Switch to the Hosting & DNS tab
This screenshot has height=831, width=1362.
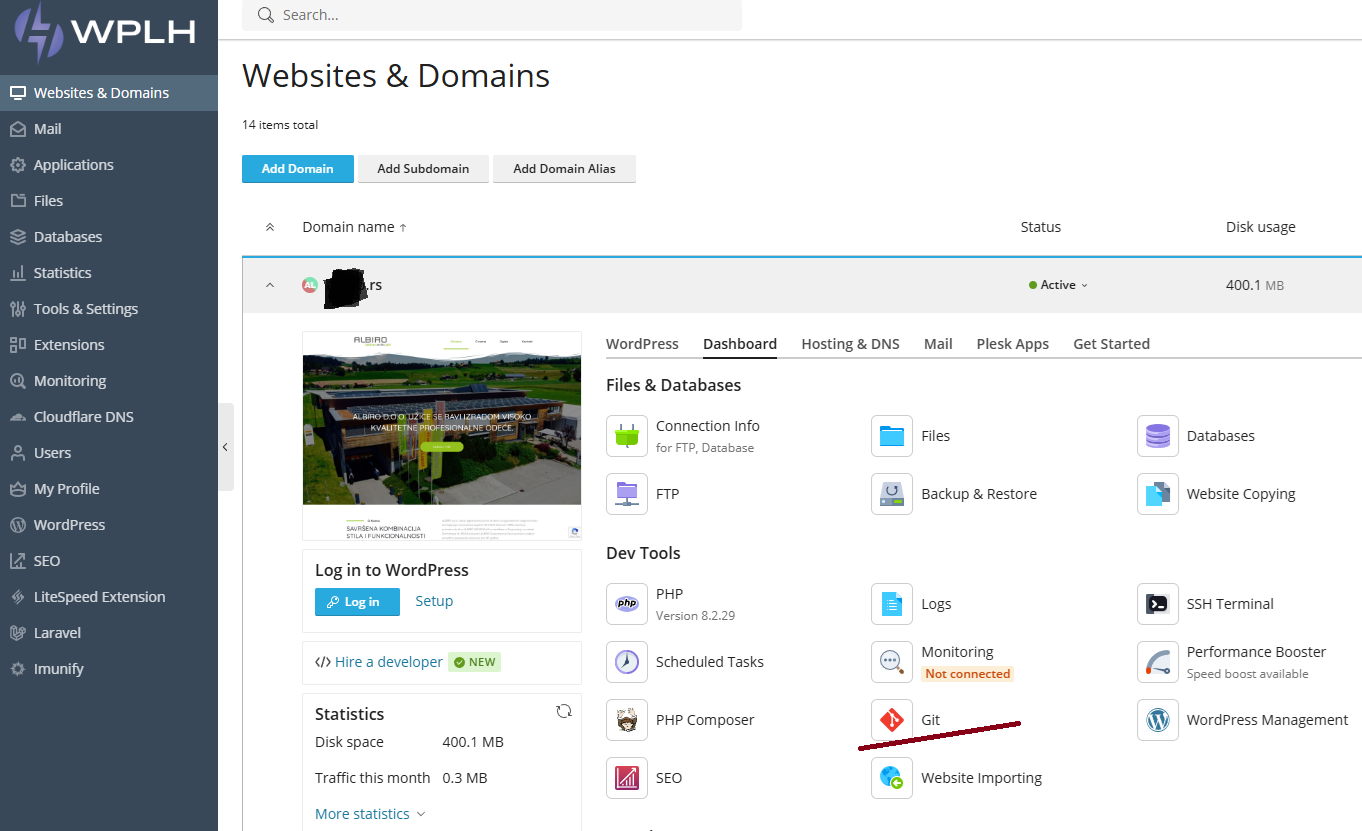coord(850,344)
